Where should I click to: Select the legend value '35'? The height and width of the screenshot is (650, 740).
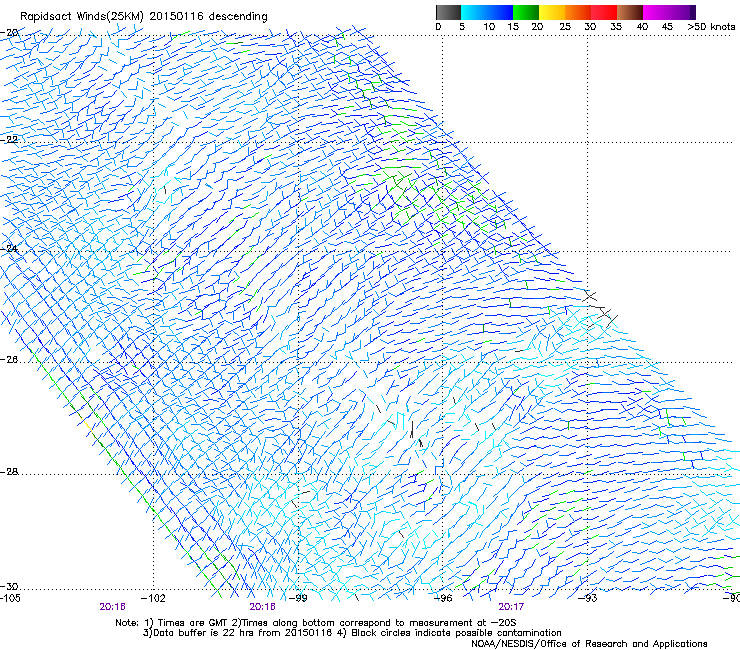(x=616, y=27)
